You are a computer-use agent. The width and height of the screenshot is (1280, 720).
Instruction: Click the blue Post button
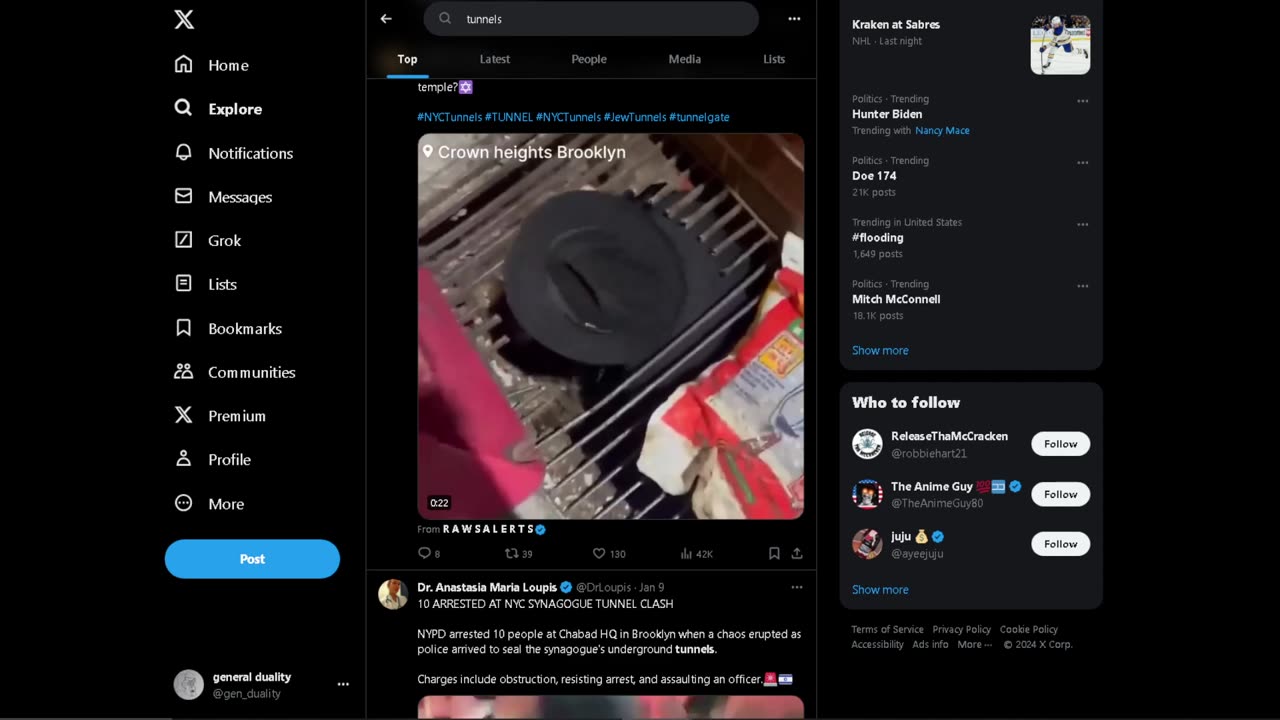click(x=252, y=559)
